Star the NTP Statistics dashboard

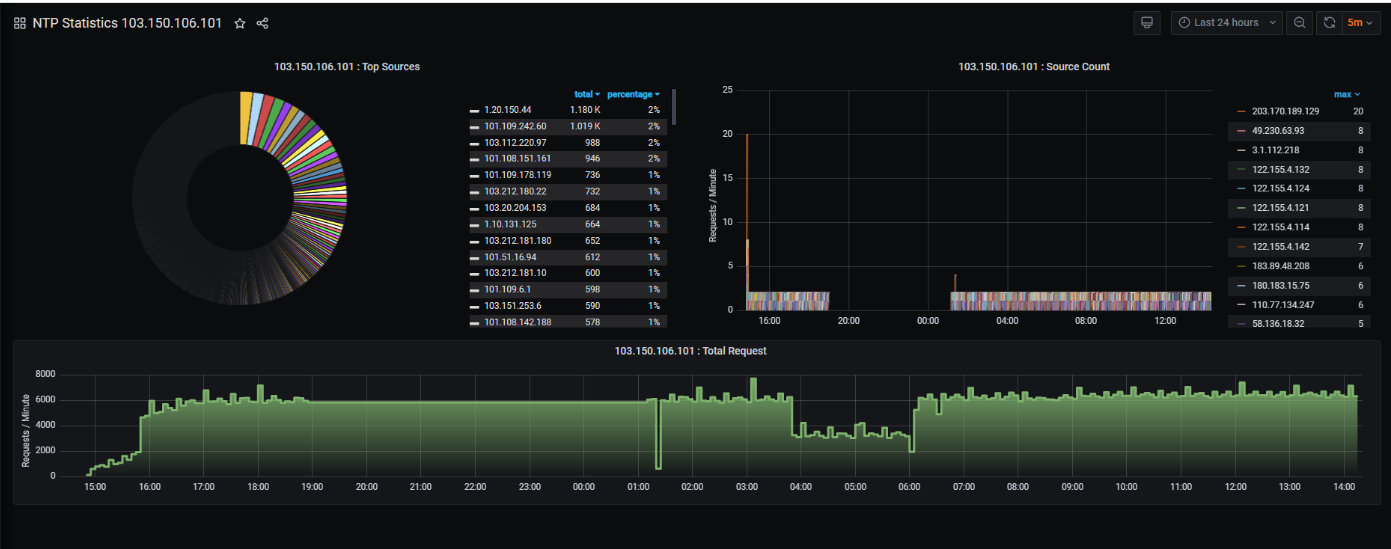pyautogui.click(x=240, y=23)
